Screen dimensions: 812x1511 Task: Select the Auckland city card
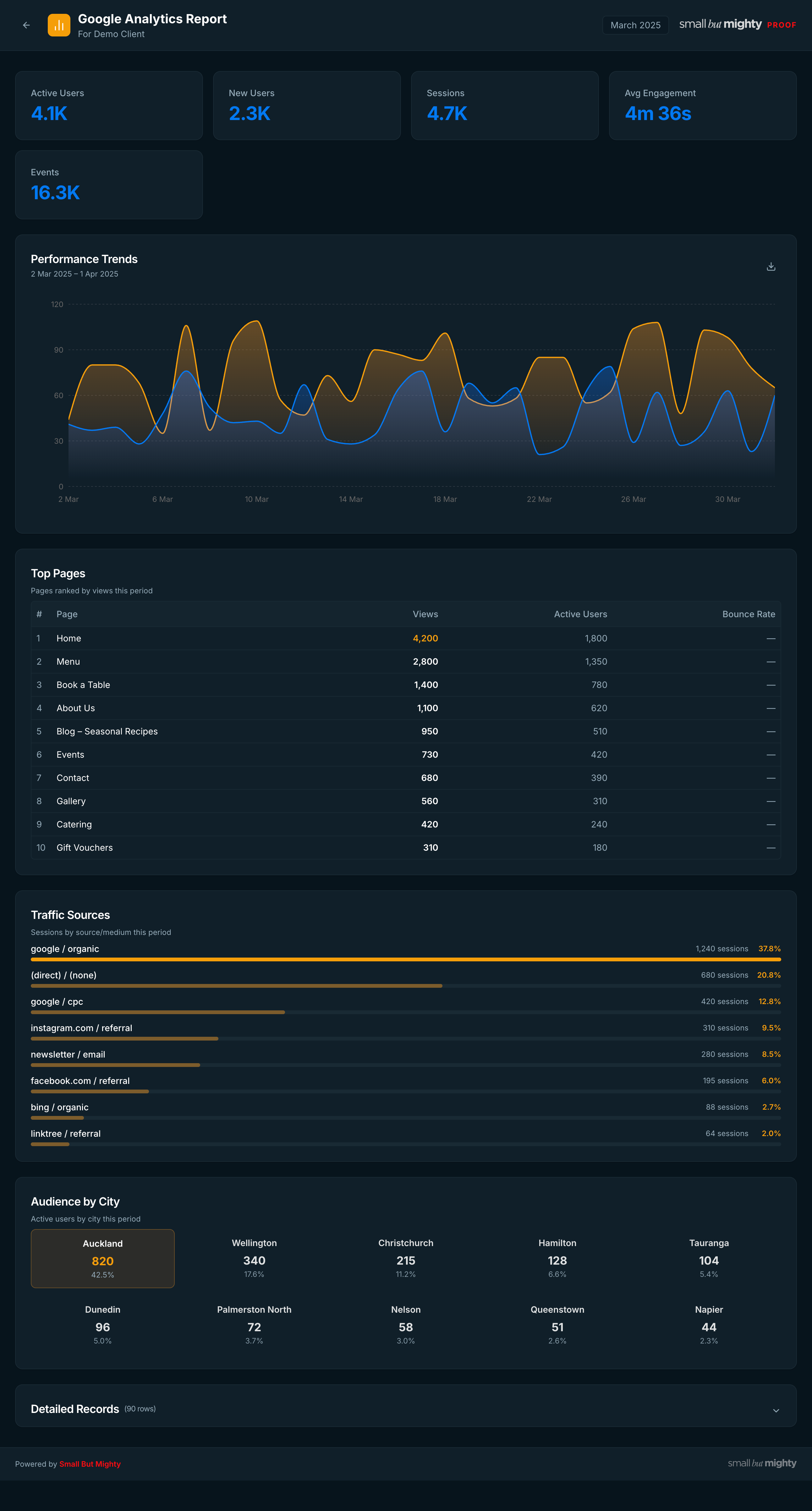[x=103, y=1258]
